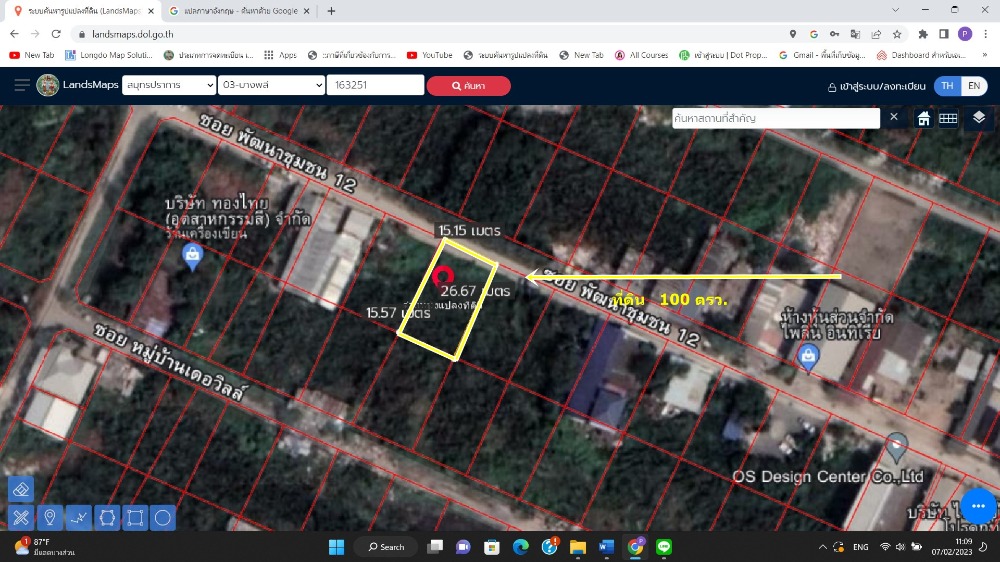Click the 15.15 เมตร measurement label
This screenshot has height=562, width=1000.
coord(469,230)
